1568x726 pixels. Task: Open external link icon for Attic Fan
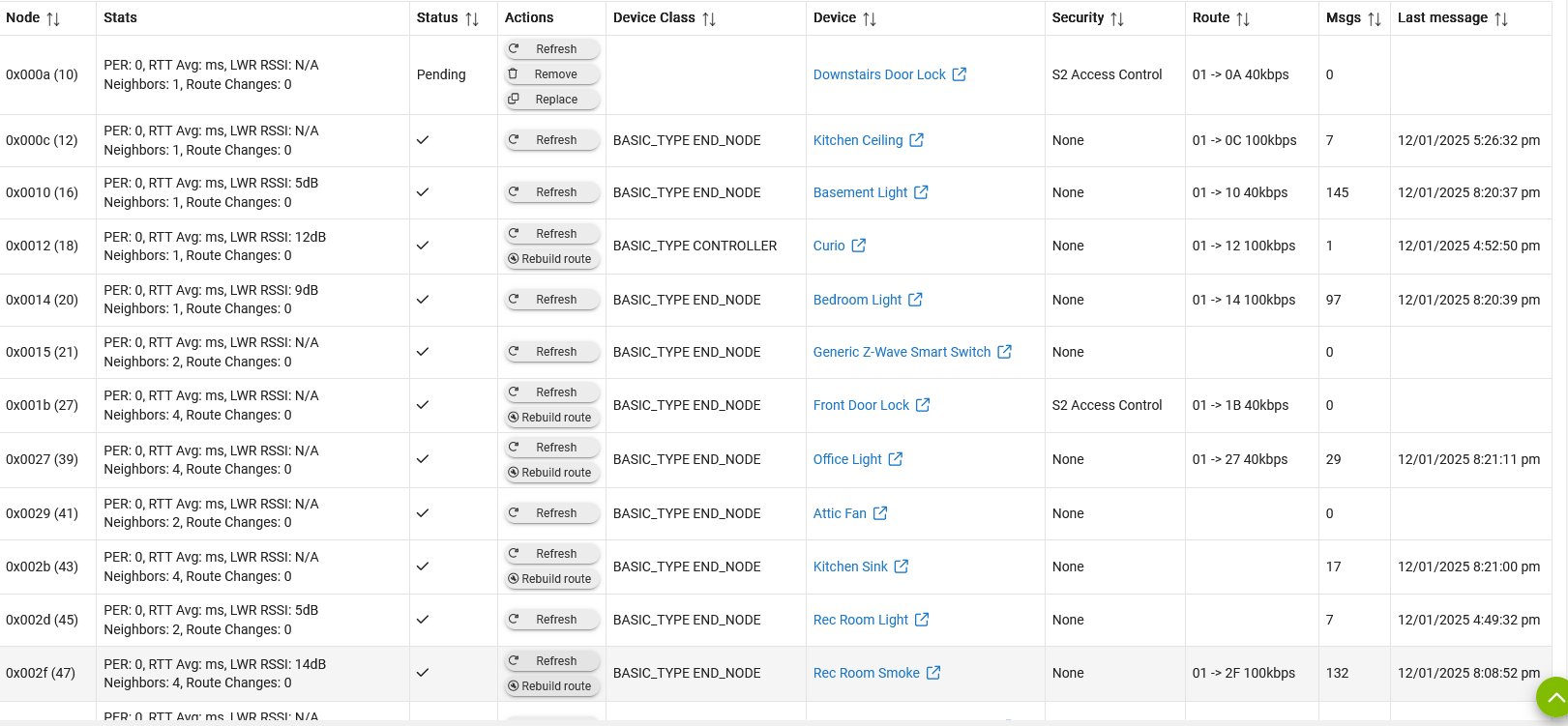(880, 513)
